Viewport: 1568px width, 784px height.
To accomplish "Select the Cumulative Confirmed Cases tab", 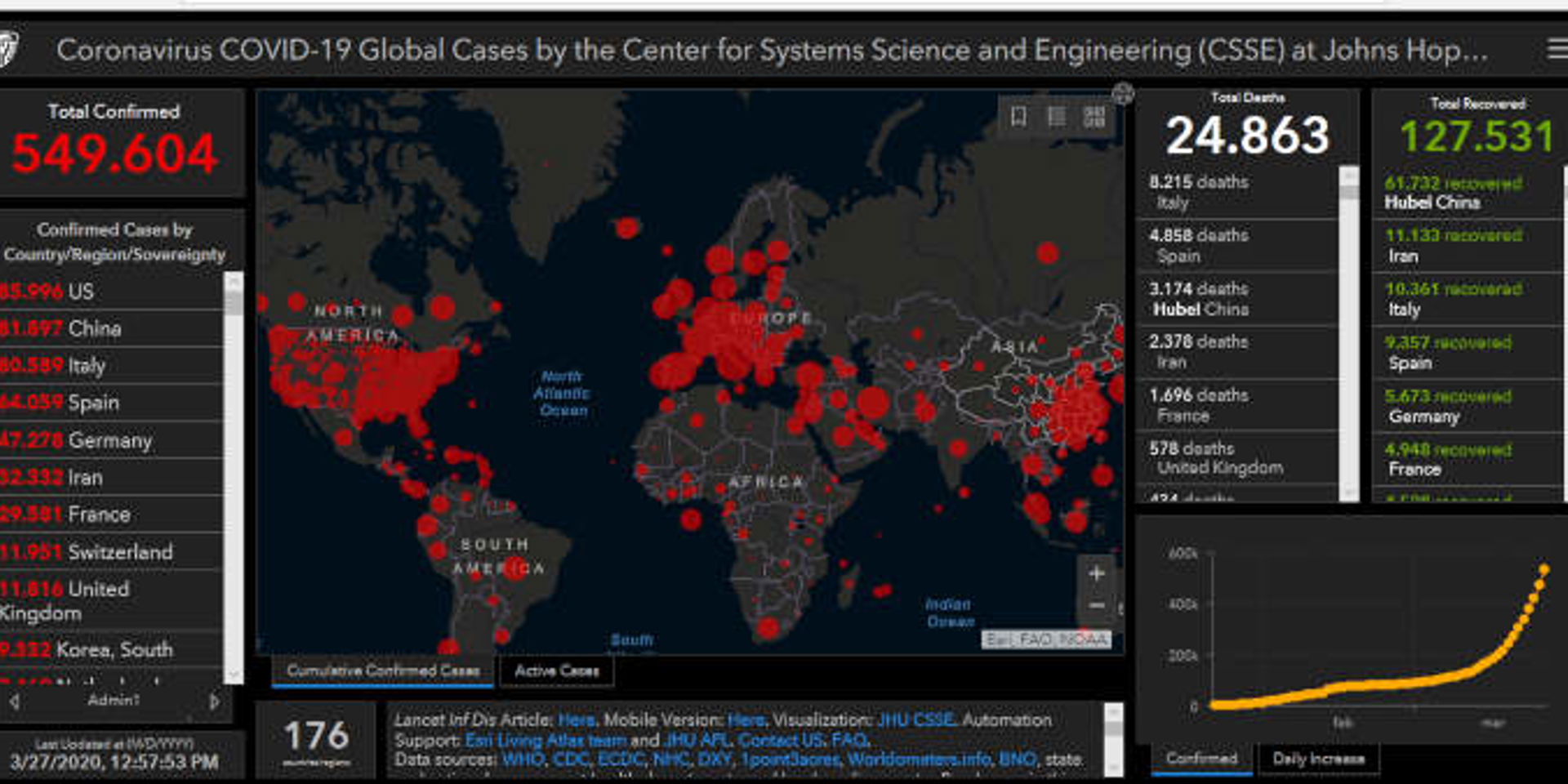I will 383,671.
